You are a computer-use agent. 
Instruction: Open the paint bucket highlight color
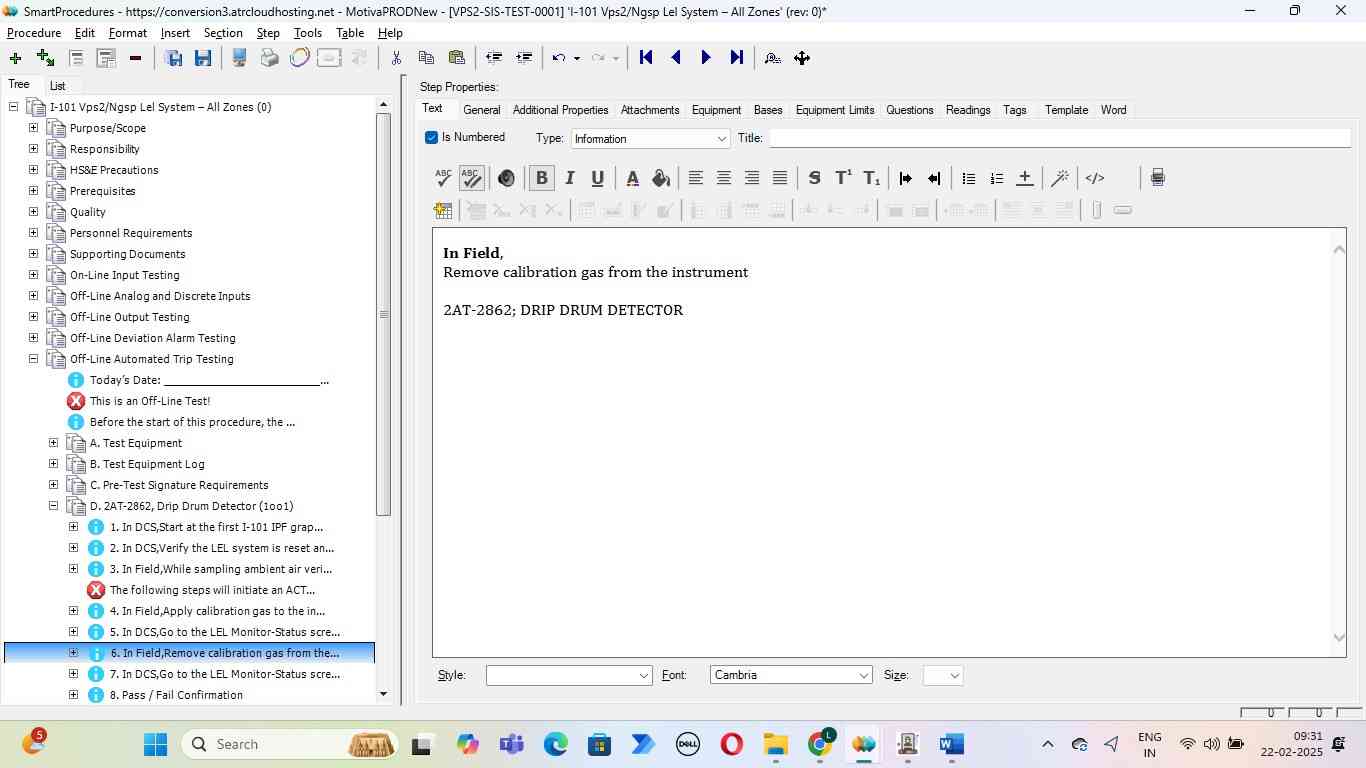(x=660, y=178)
